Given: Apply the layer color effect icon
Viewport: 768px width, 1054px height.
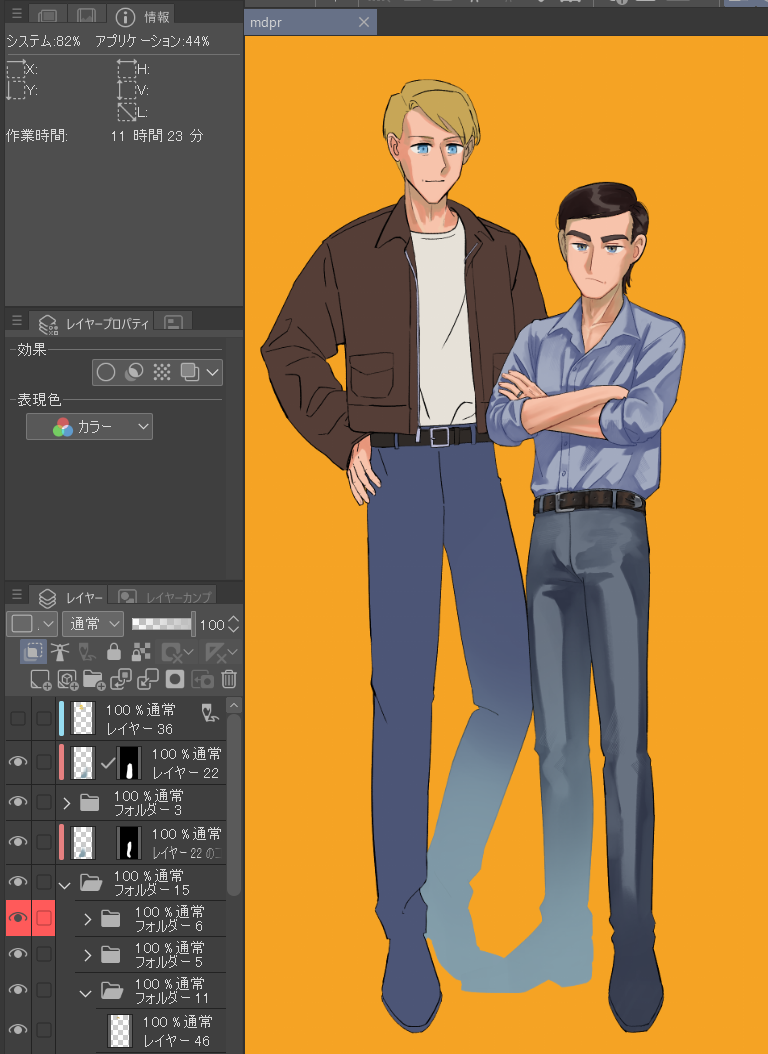Looking at the screenshot, I should (190, 372).
